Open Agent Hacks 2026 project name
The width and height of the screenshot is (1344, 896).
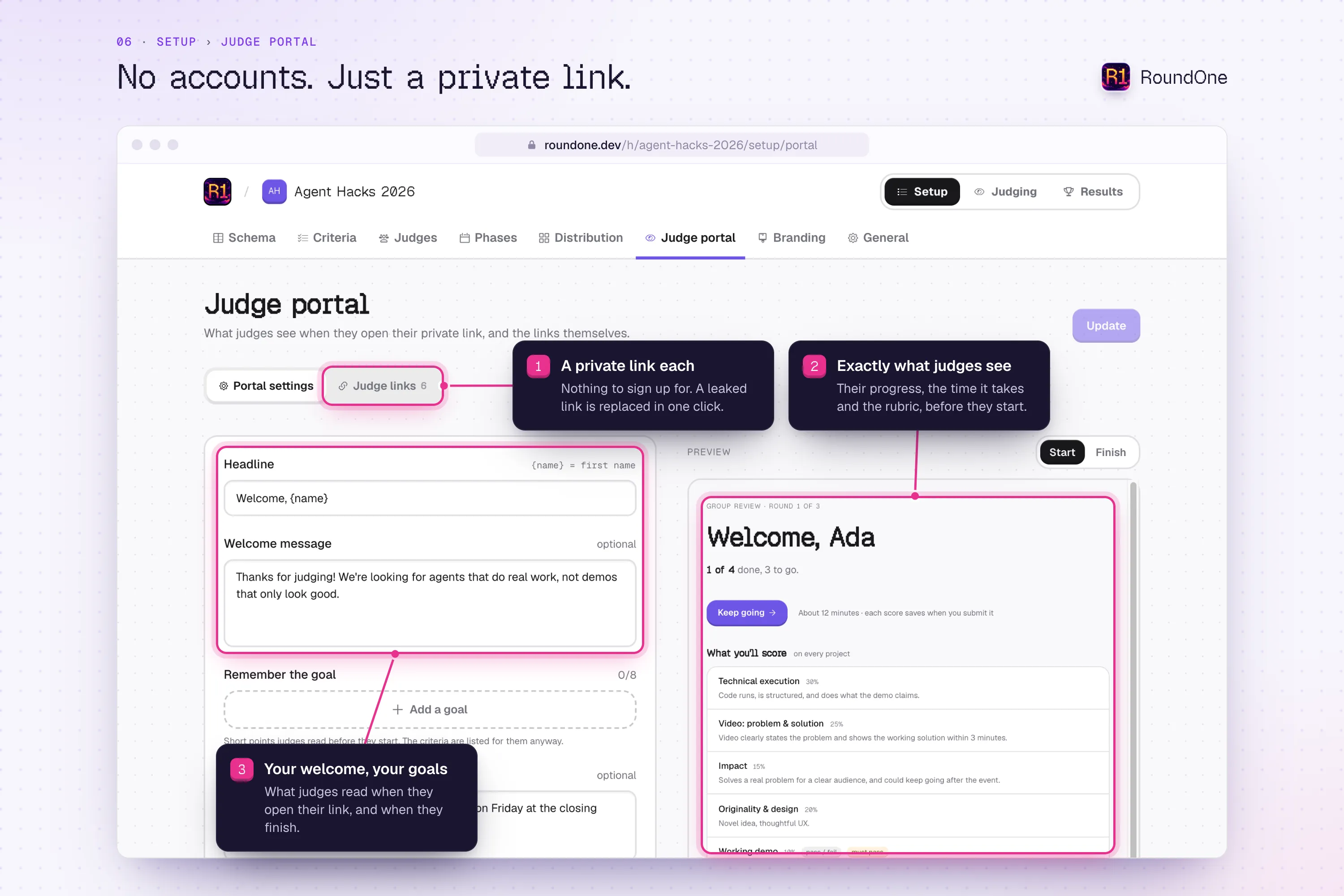pos(354,191)
